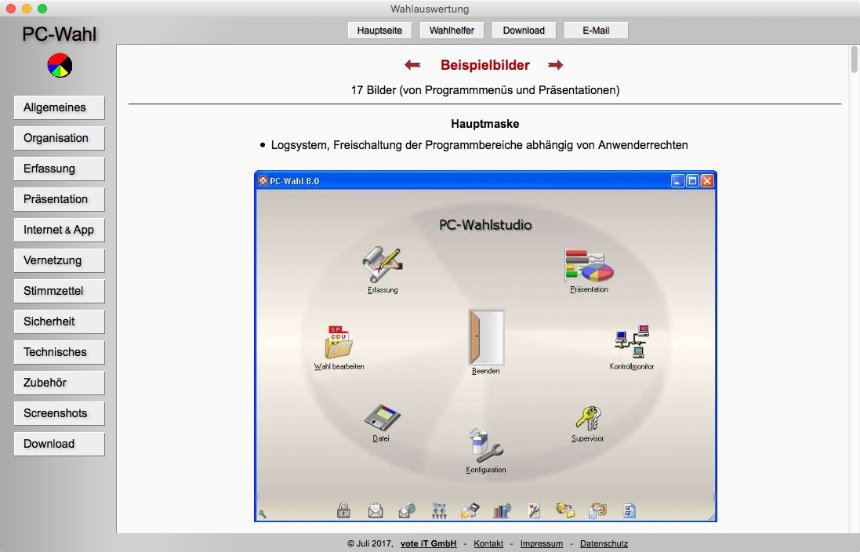The height and width of the screenshot is (552, 860).
Task: Open the Datenschutz footer link
Action: tap(604, 543)
